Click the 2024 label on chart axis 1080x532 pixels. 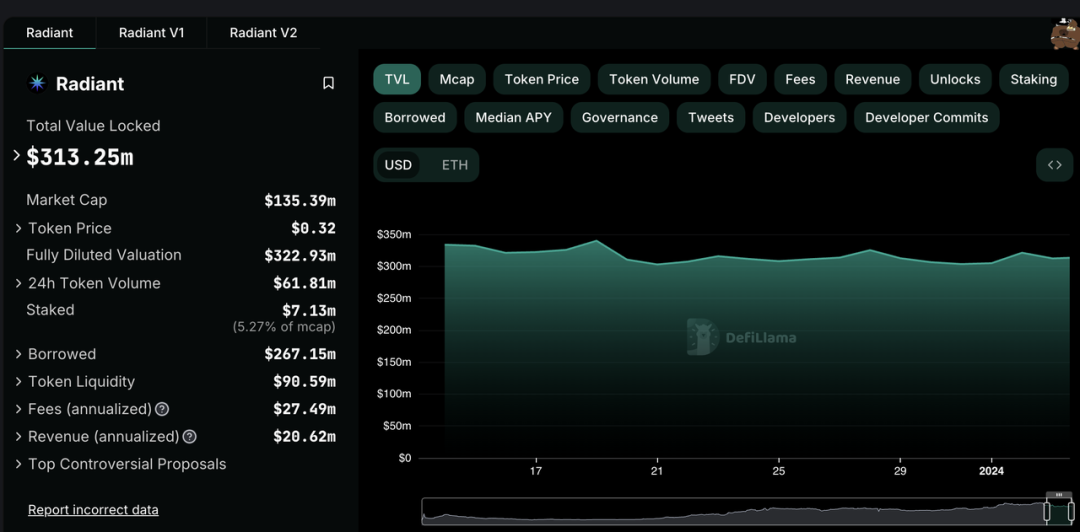(991, 471)
